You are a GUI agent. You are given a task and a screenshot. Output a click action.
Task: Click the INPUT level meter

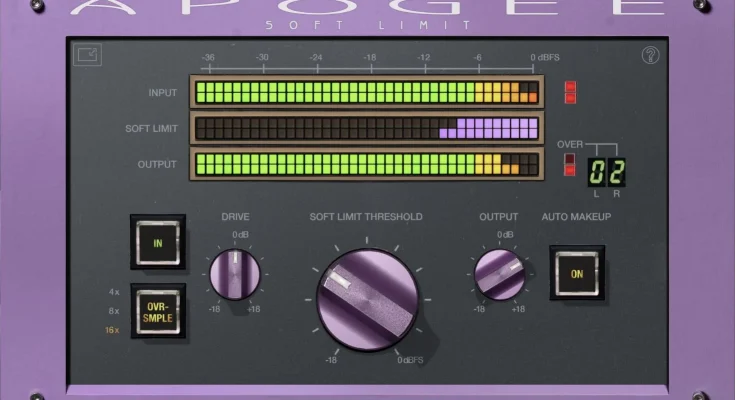tap(366, 93)
